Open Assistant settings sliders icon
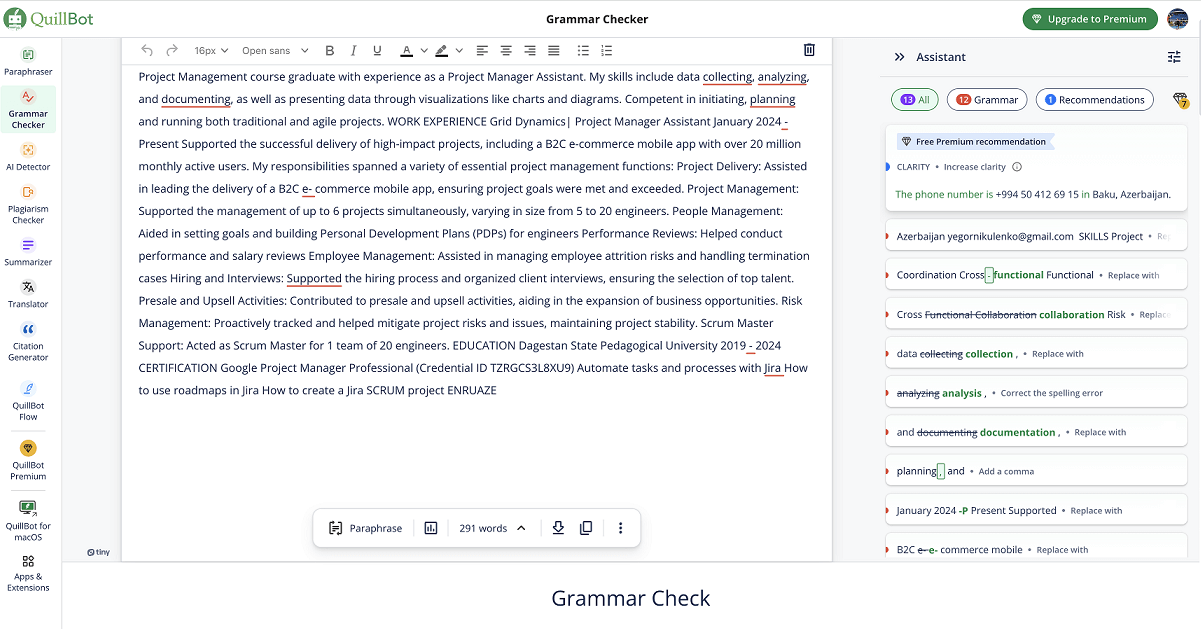The image size is (1201, 629). tap(1174, 57)
